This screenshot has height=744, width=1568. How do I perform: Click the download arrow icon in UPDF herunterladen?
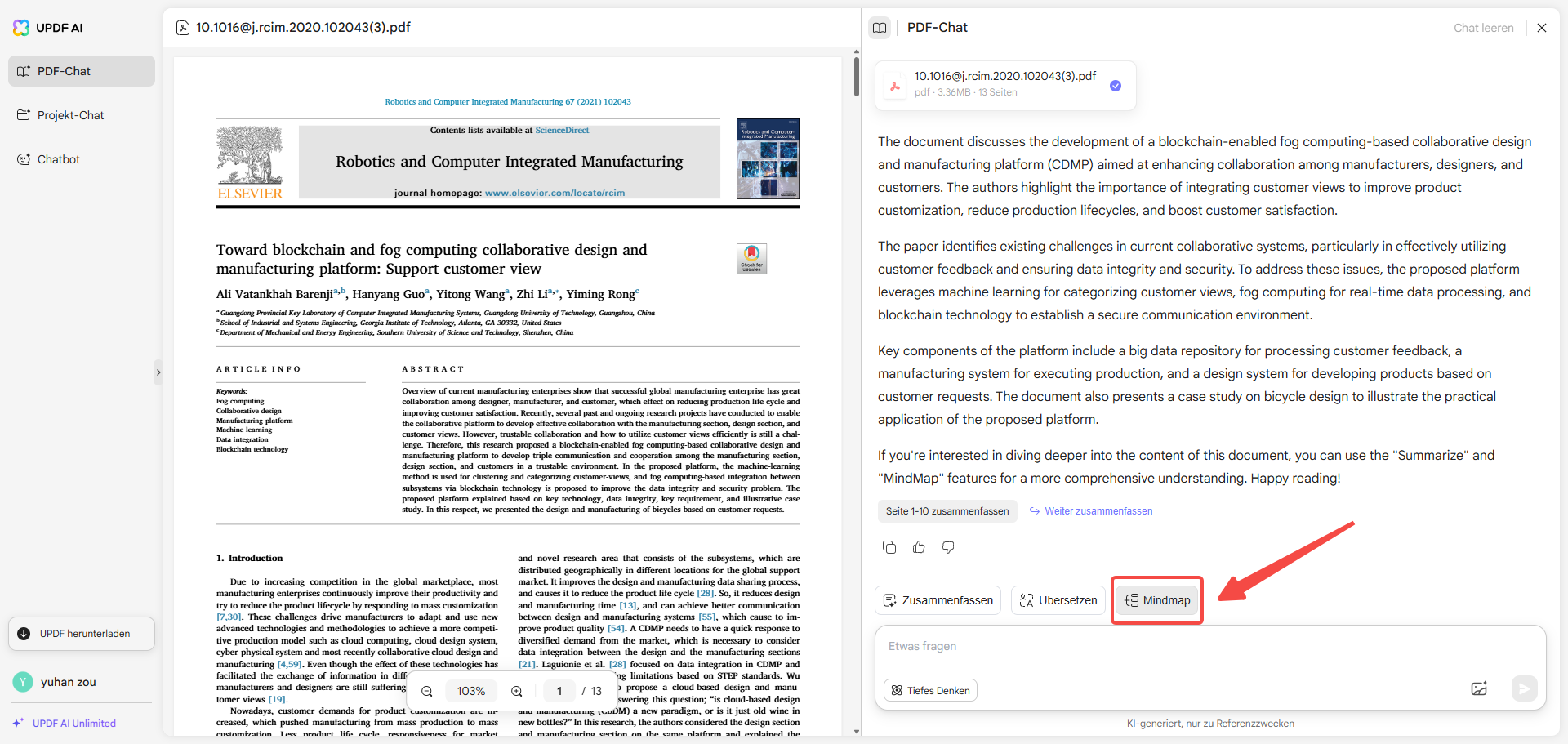click(x=24, y=634)
